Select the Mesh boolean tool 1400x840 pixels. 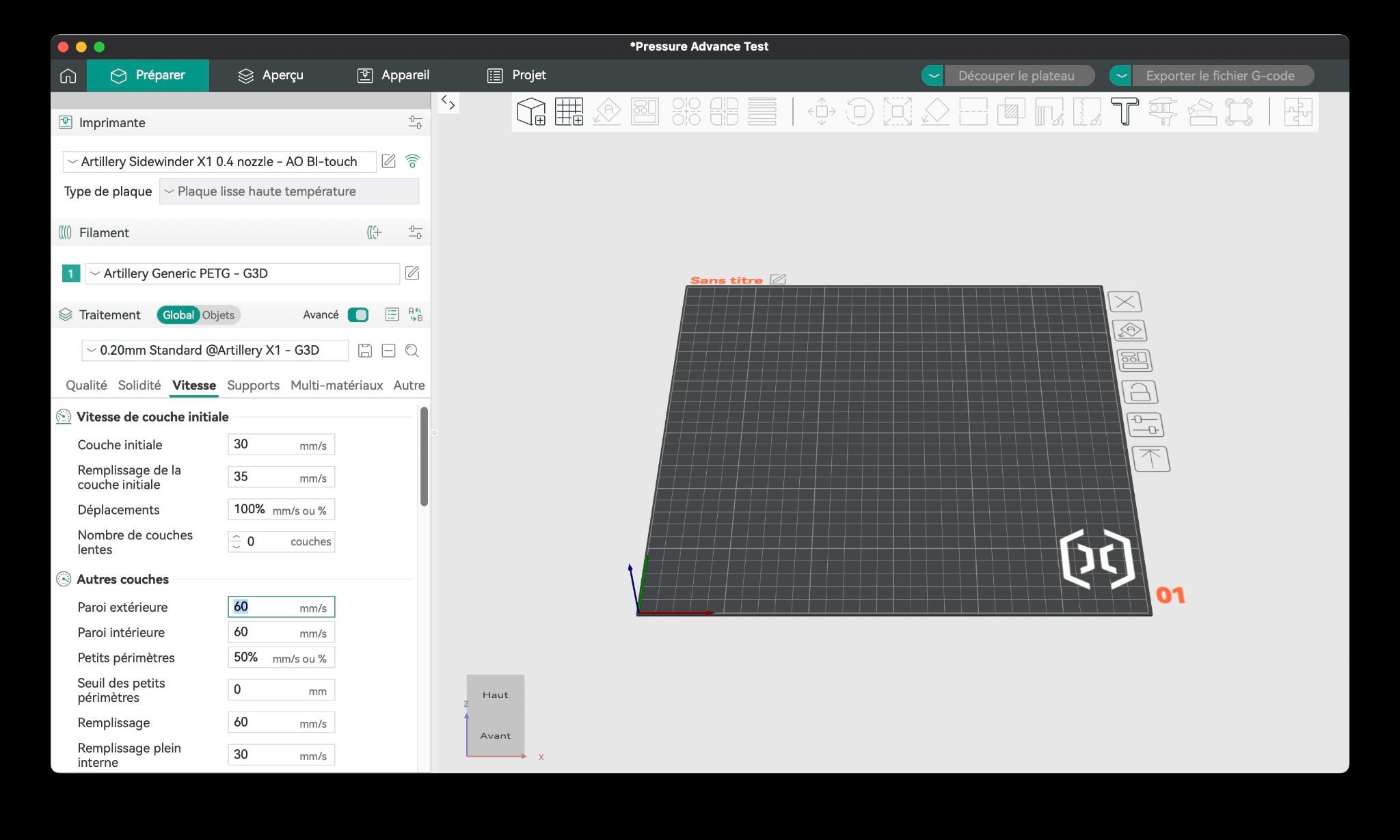click(x=1011, y=111)
